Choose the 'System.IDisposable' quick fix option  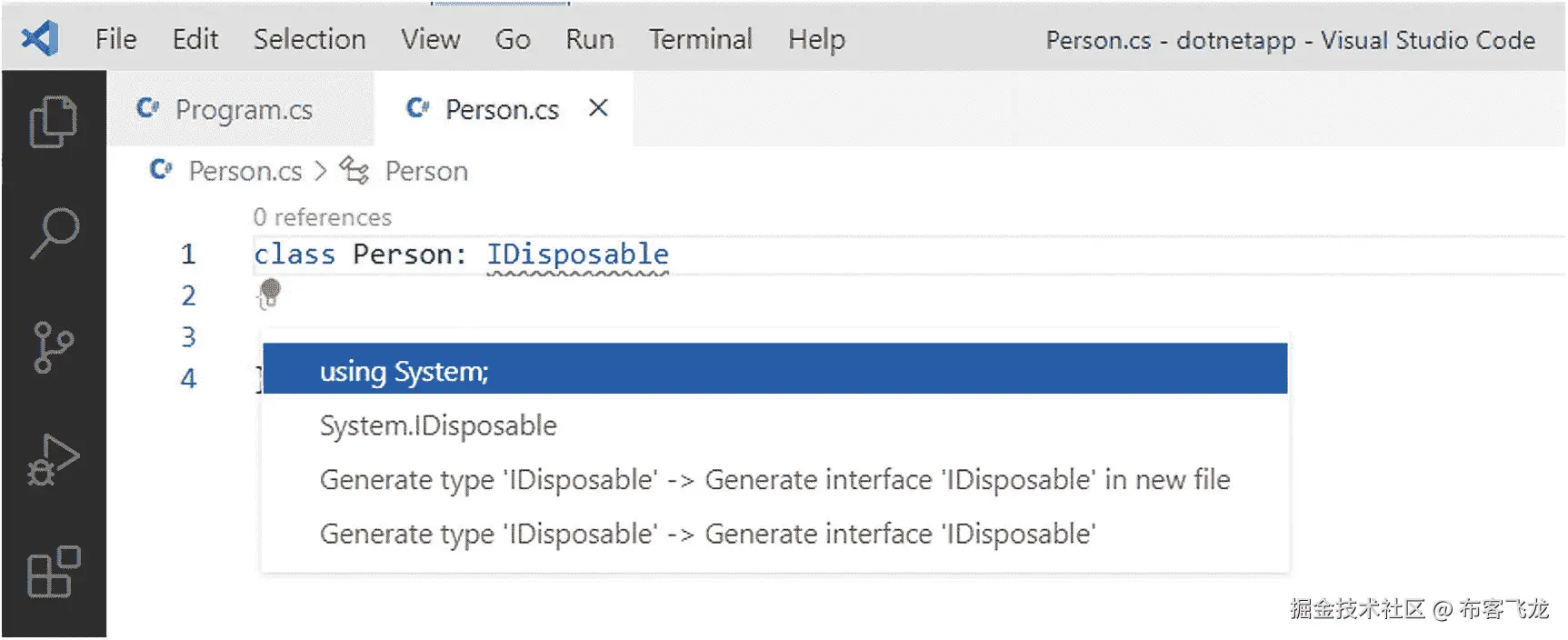pos(438,425)
